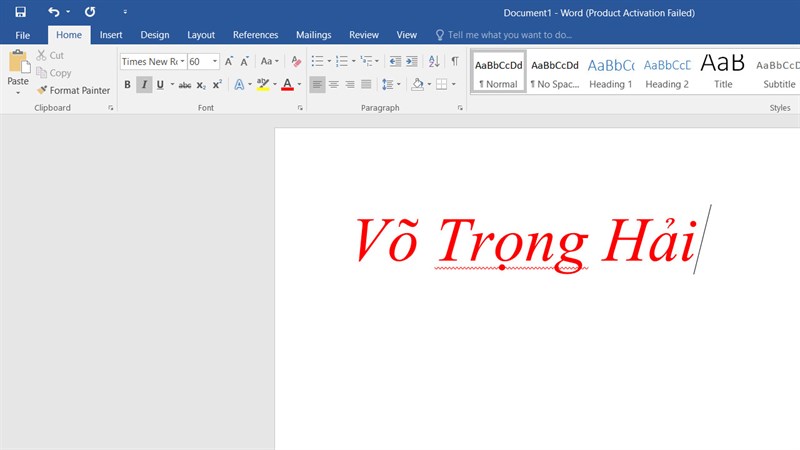Apply the Title style

(723, 71)
